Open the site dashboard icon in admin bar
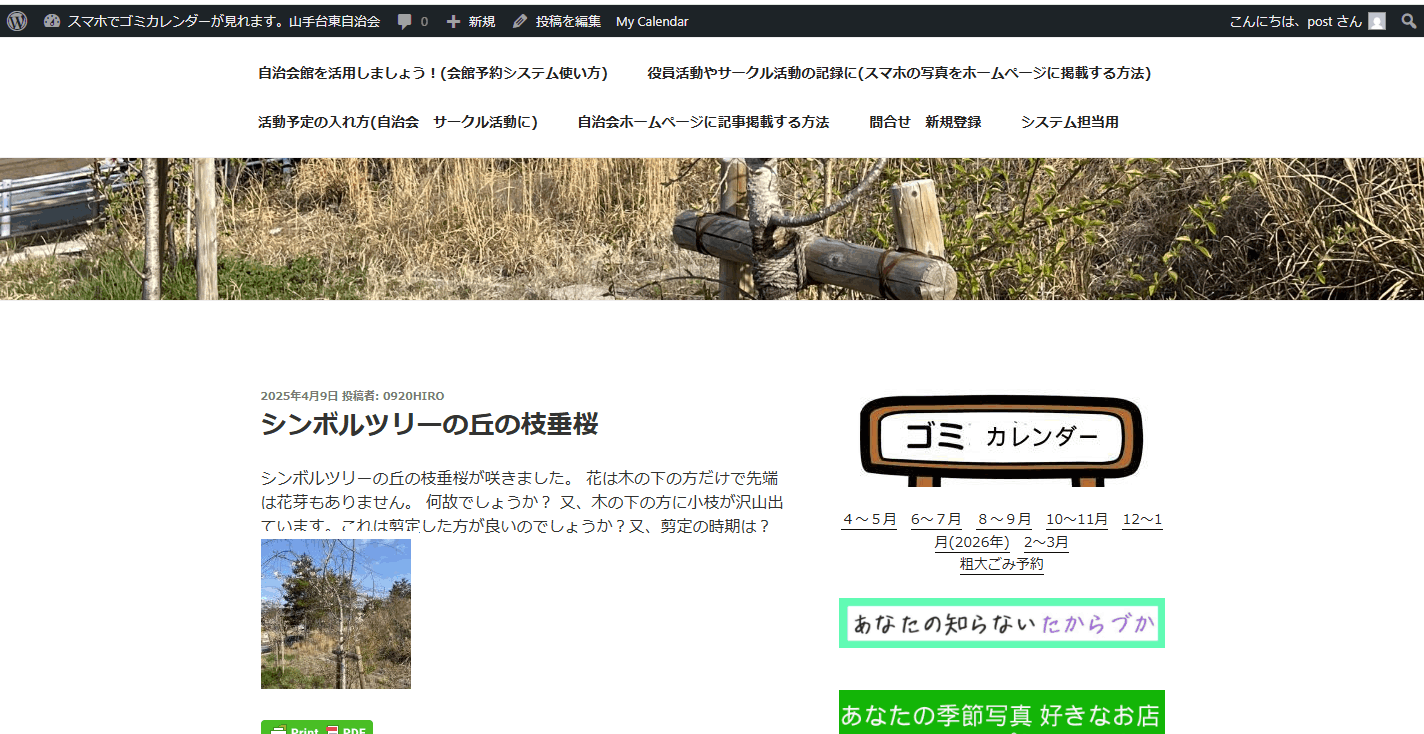Viewport: 1424px width, 734px height. tap(52, 21)
